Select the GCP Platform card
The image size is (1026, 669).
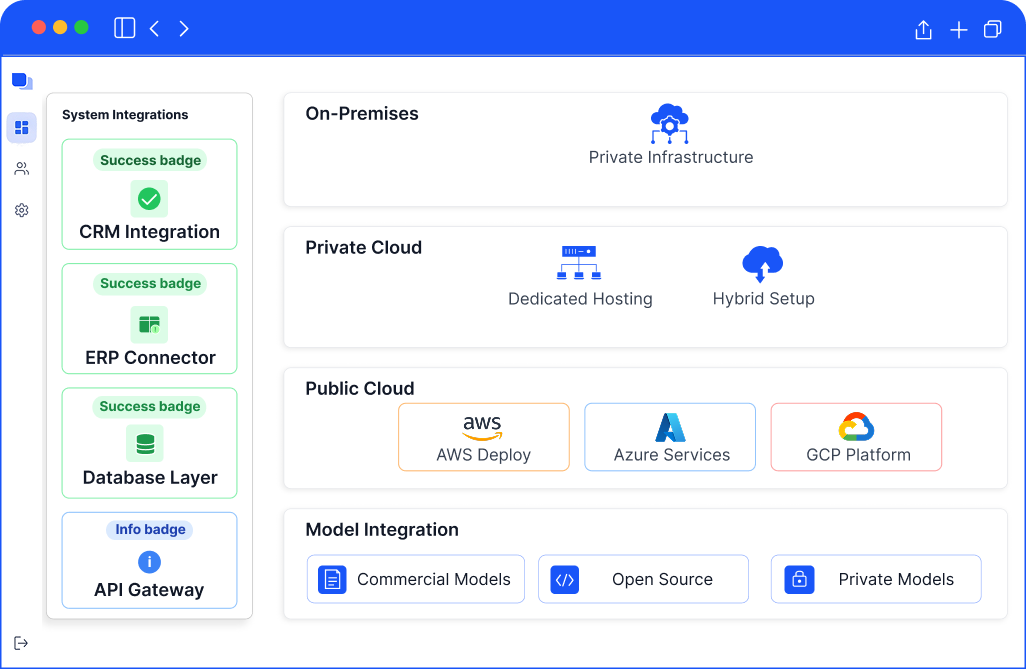[857, 437]
